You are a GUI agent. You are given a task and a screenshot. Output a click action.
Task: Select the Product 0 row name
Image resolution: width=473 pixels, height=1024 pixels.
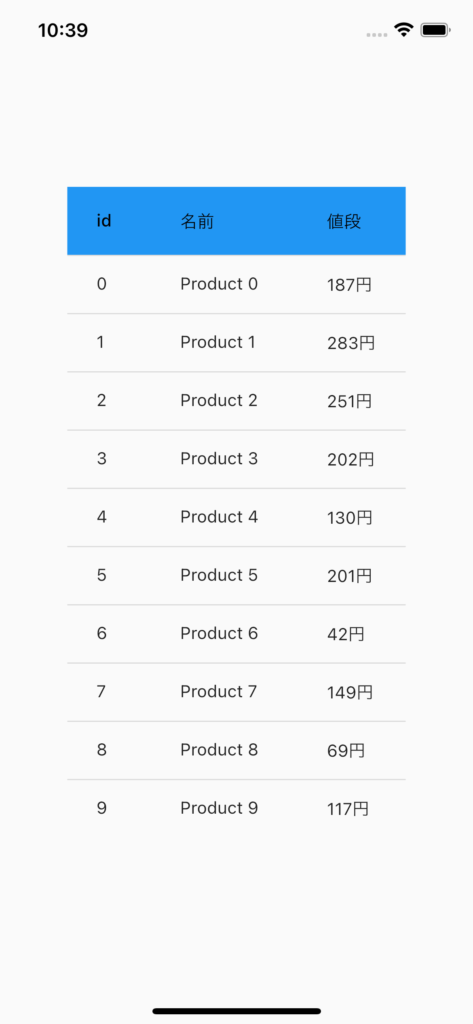(219, 284)
